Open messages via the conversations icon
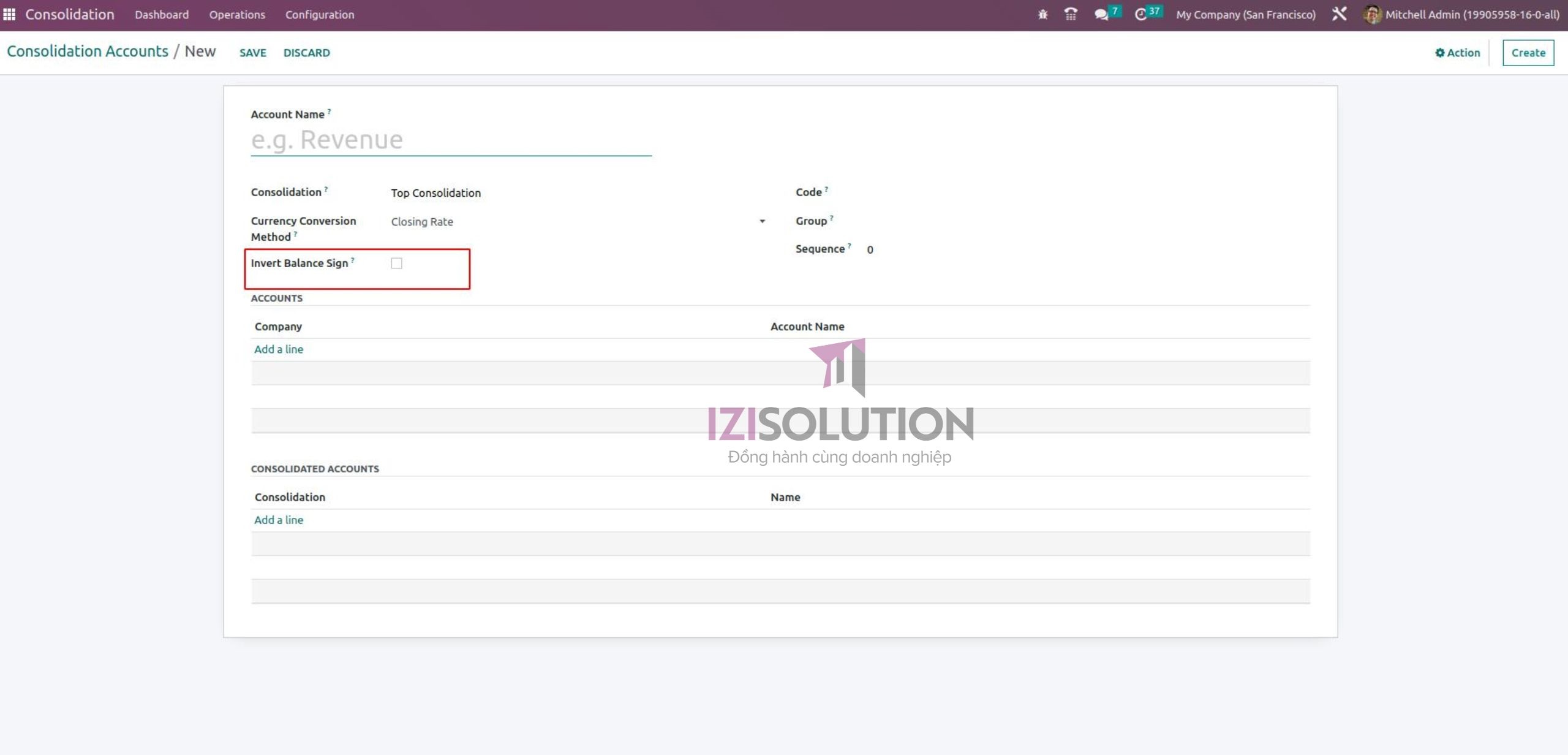Screen dimensions: 1568x755 [x=1101, y=14]
